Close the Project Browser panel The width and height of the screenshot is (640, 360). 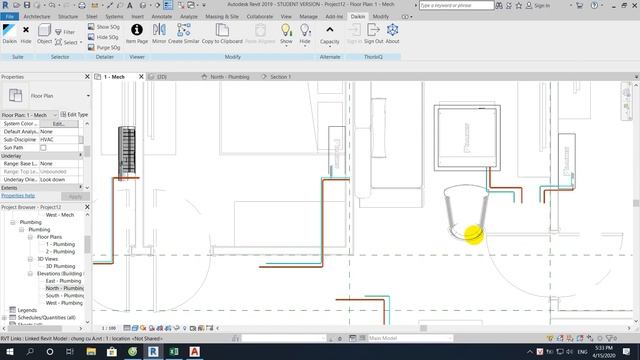(x=87, y=207)
